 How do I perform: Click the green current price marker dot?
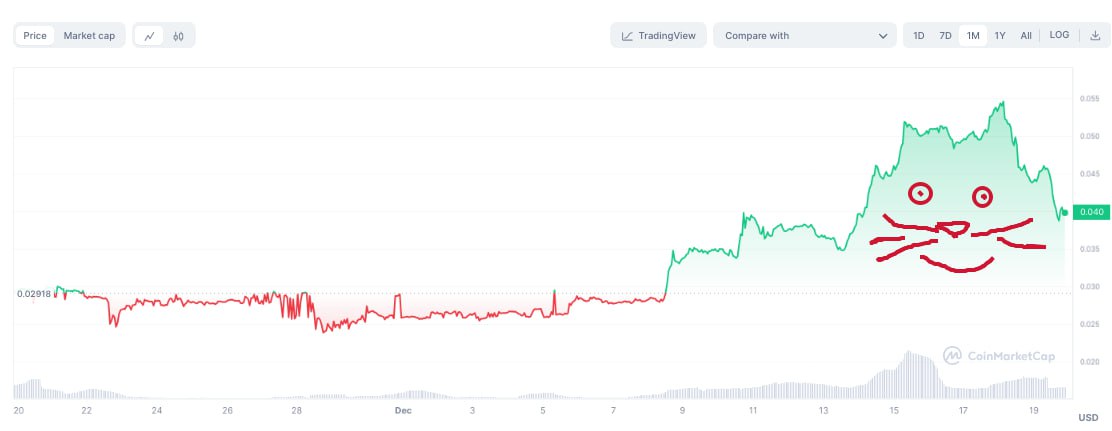[x=1064, y=211]
